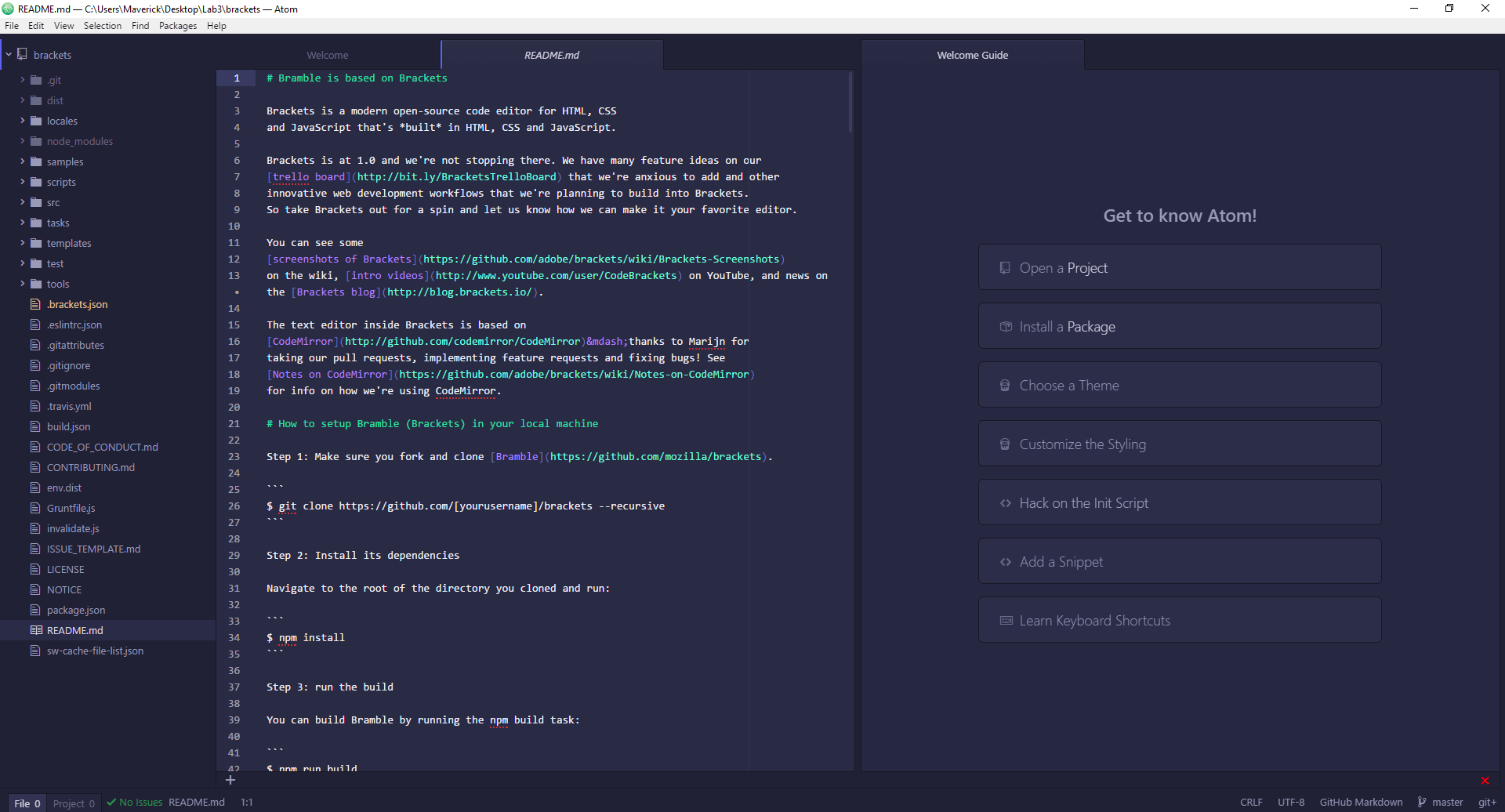
Task: Expand the tools folder chevron
Action: (x=23, y=284)
